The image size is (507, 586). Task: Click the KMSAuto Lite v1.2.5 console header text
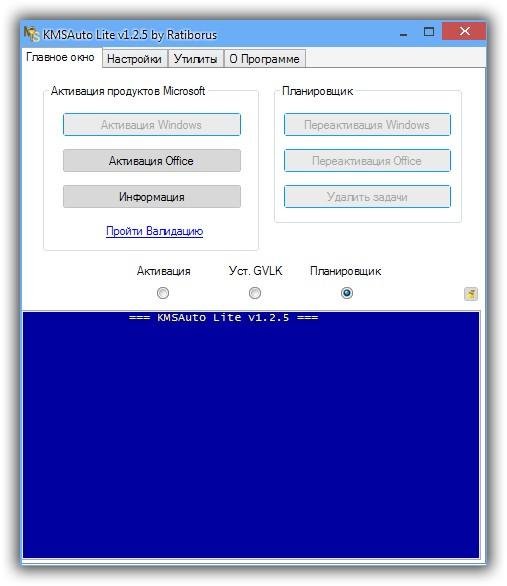pyautogui.click(x=223, y=318)
